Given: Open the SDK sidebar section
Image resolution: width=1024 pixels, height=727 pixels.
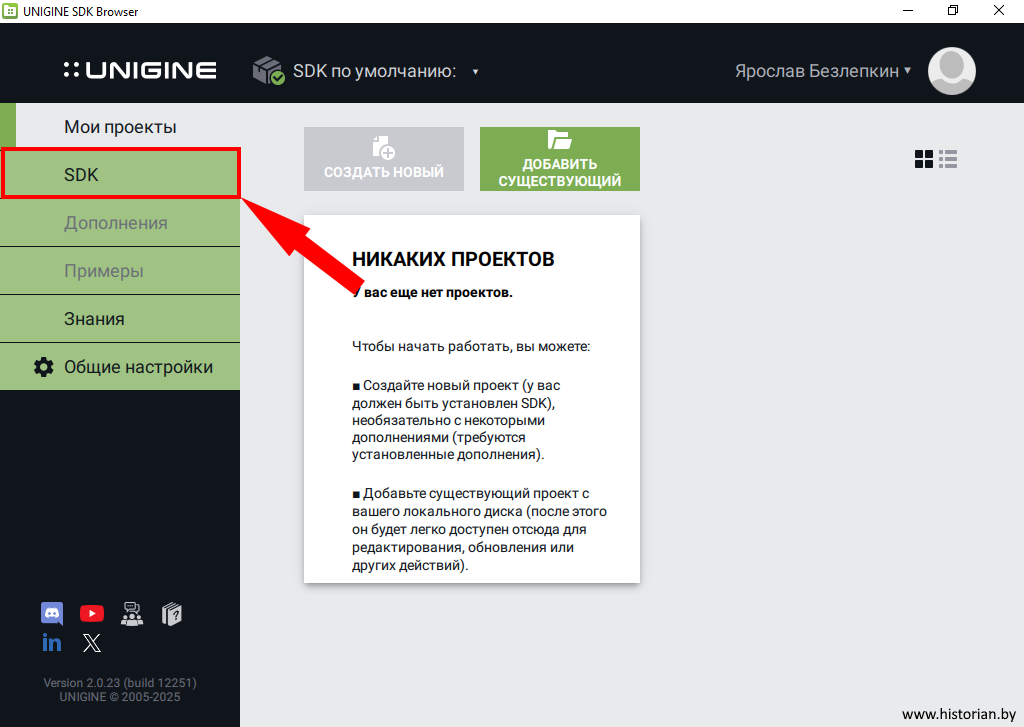Looking at the screenshot, I should pyautogui.click(x=120, y=175).
